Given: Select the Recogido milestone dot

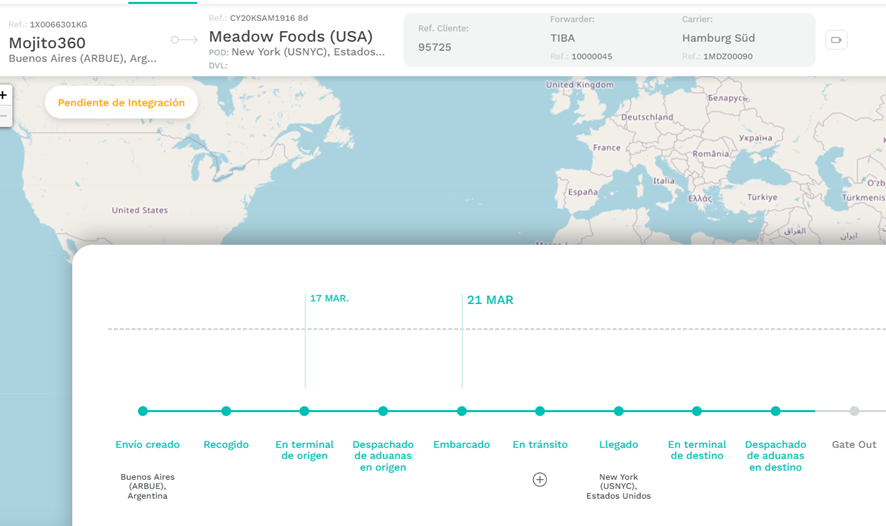Looking at the screenshot, I should 226,411.
